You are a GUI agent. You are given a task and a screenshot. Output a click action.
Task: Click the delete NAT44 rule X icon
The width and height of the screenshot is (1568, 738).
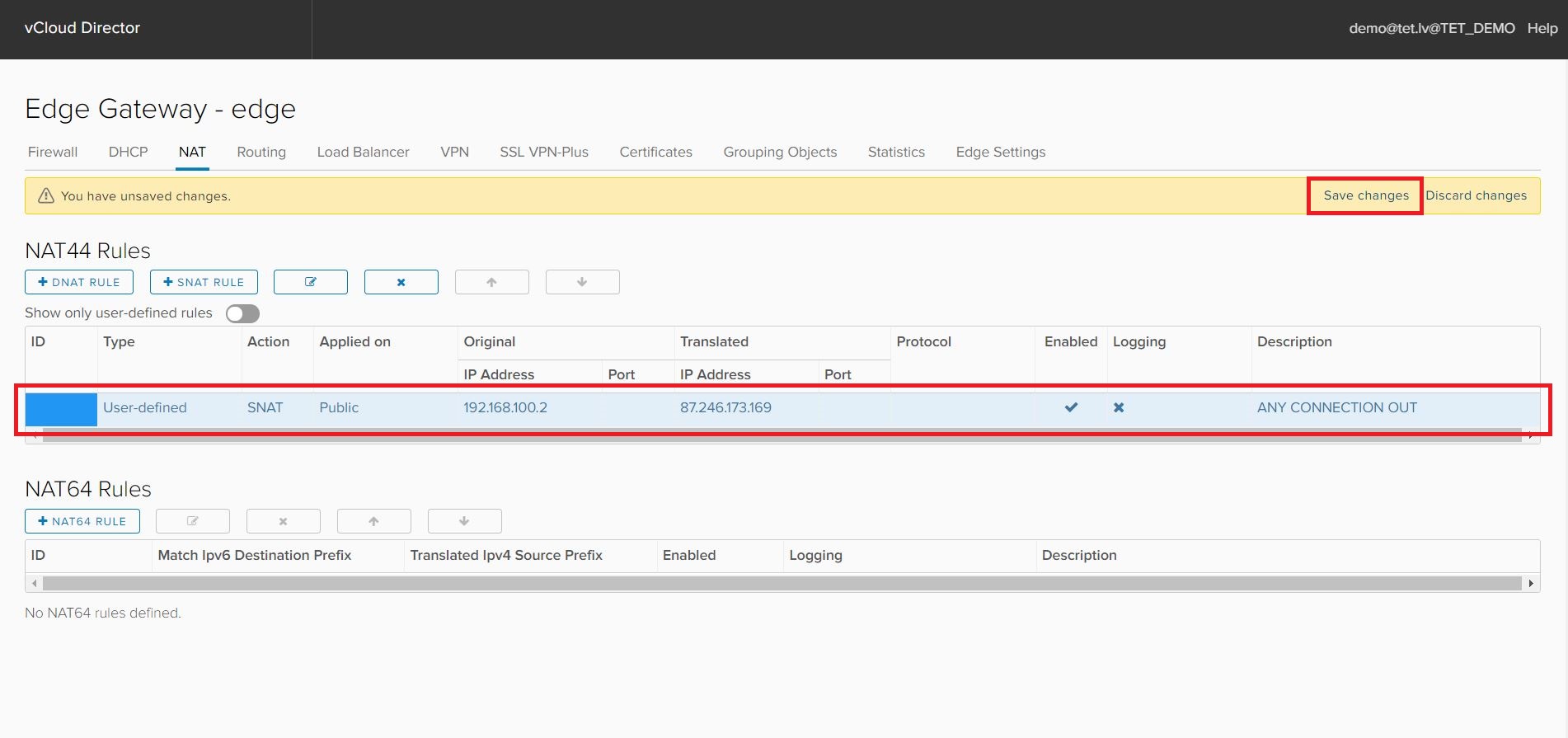[x=401, y=282]
